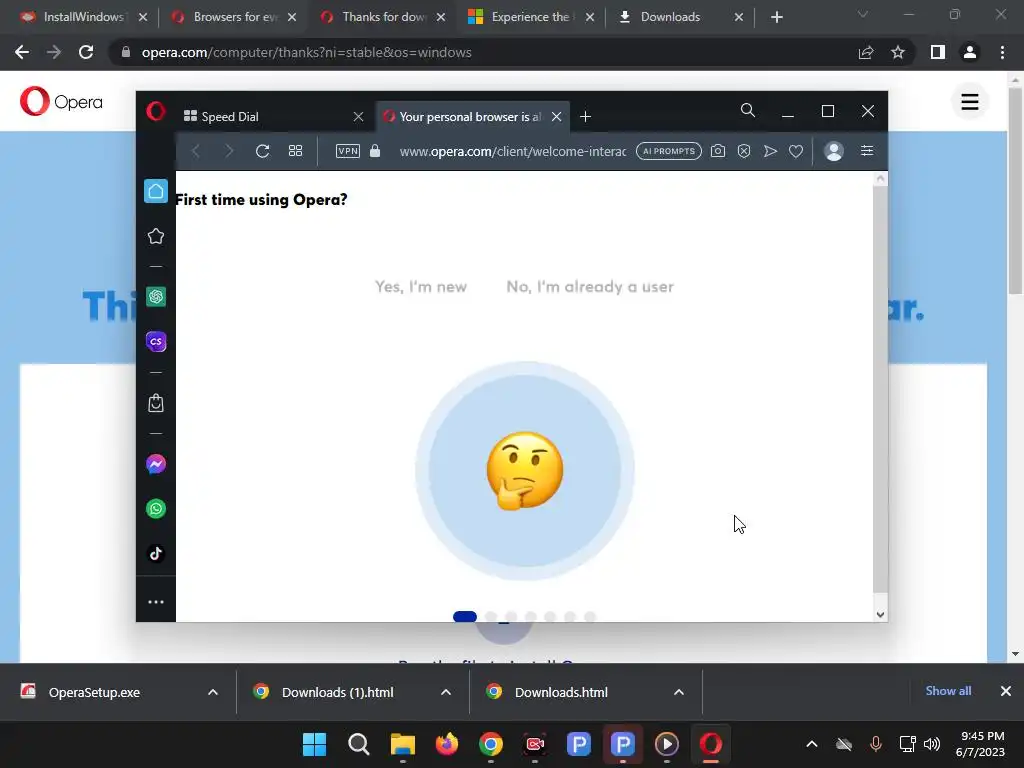The height and width of the screenshot is (768, 1024).
Task: Open File Explorer from taskbar
Action: [x=403, y=744]
